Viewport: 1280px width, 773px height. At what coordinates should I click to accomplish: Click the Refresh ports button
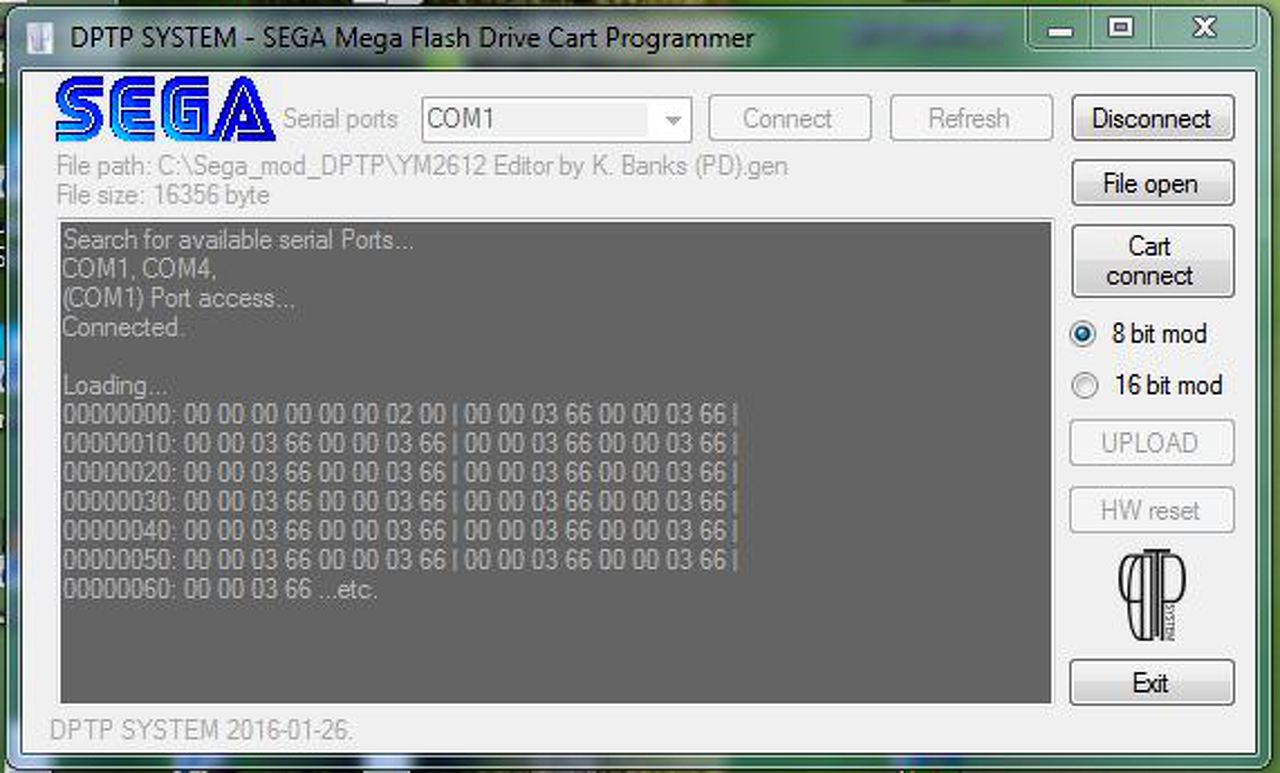pyautogui.click(x=970, y=118)
